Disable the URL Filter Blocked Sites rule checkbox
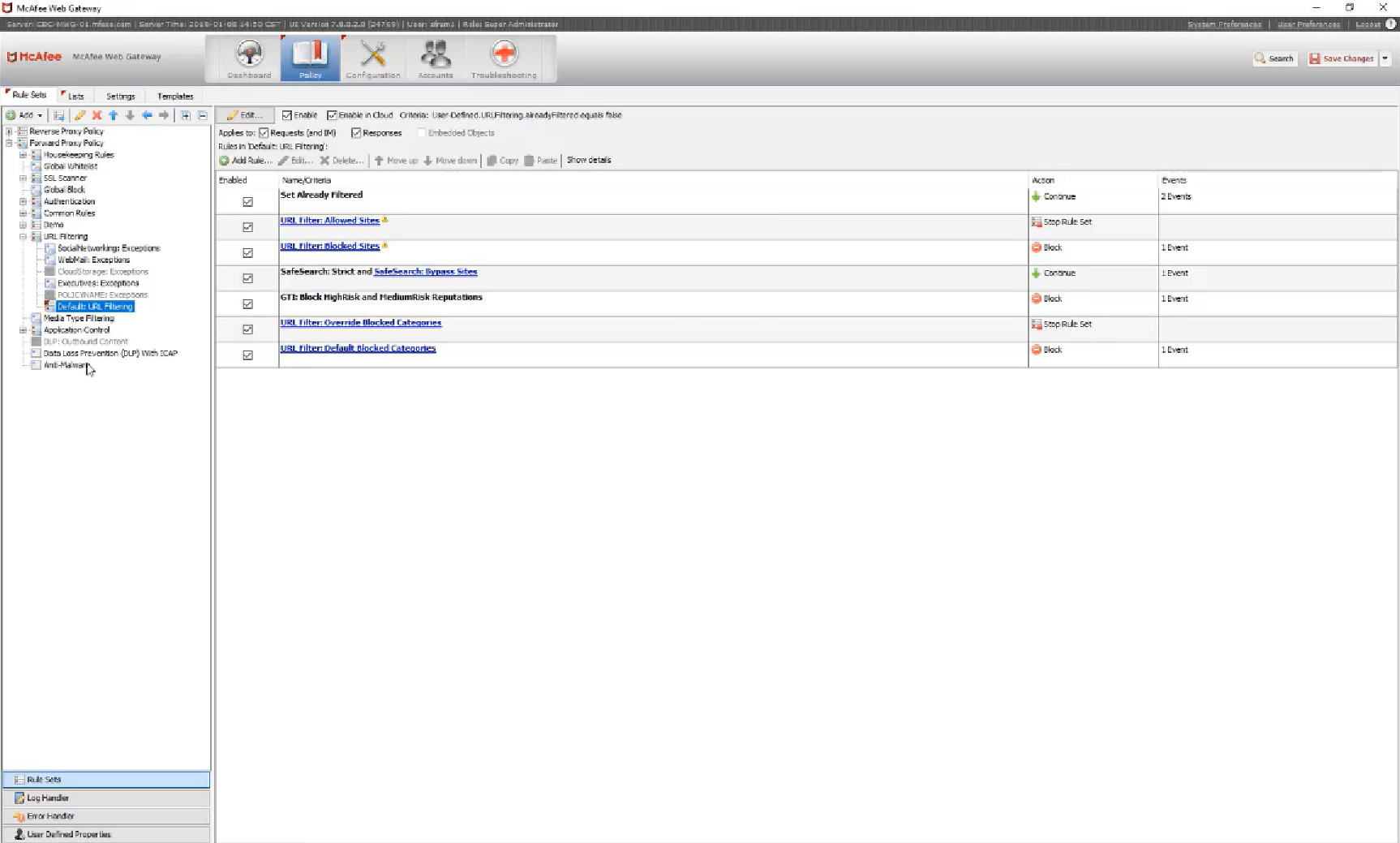The height and width of the screenshot is (843, 1400). [247, 253]
